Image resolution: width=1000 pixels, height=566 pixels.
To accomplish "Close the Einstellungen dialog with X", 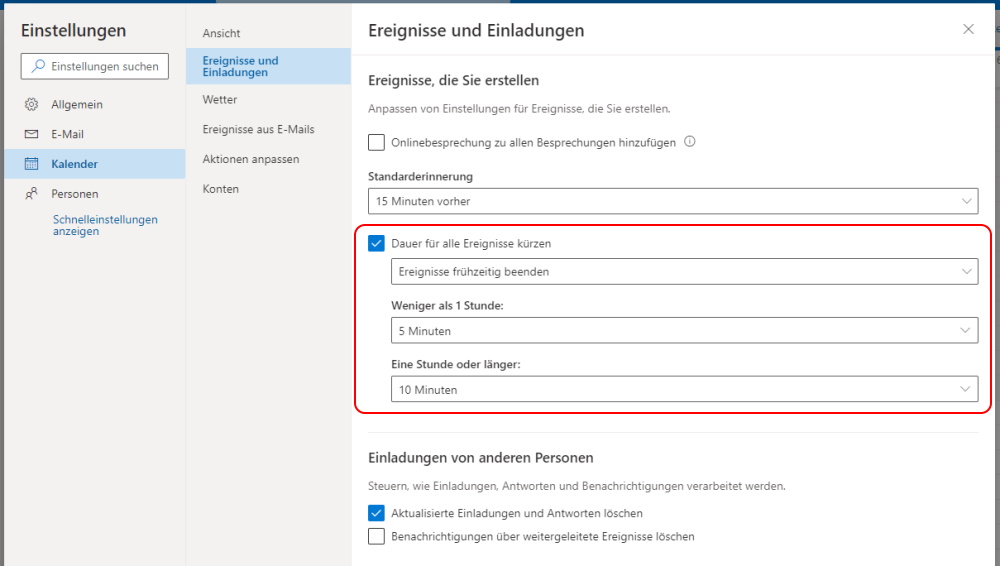I will click(x=968, y=29).
